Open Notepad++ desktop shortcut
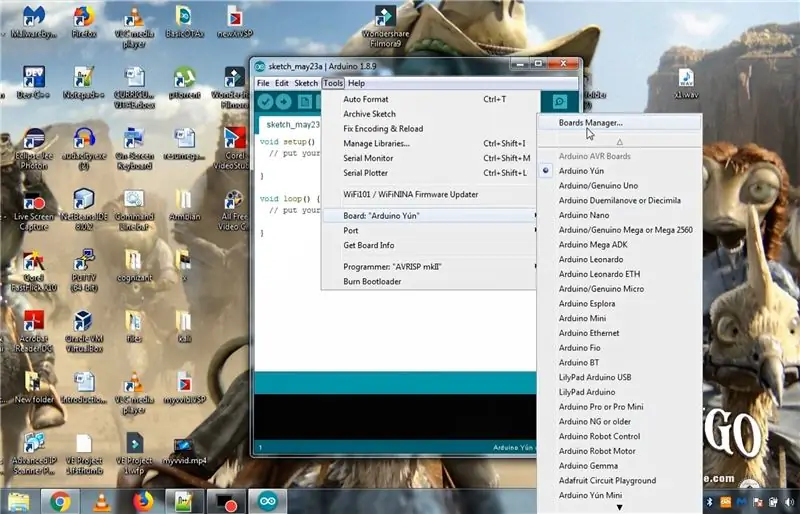This screenshot has width=800, height=514. 84,83
